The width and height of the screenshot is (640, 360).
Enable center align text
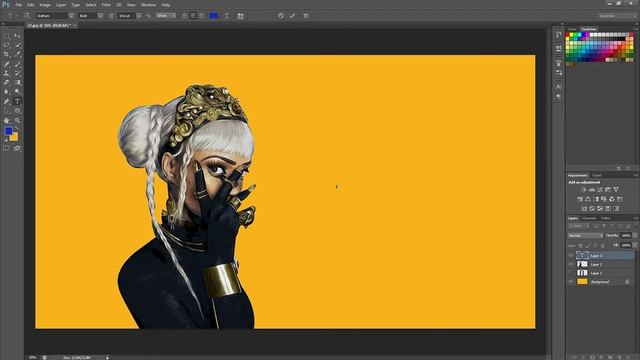click(x=193, y=16)
